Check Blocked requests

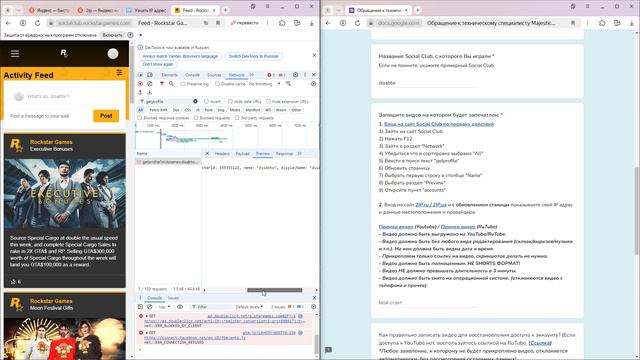[x=196, y=118]
